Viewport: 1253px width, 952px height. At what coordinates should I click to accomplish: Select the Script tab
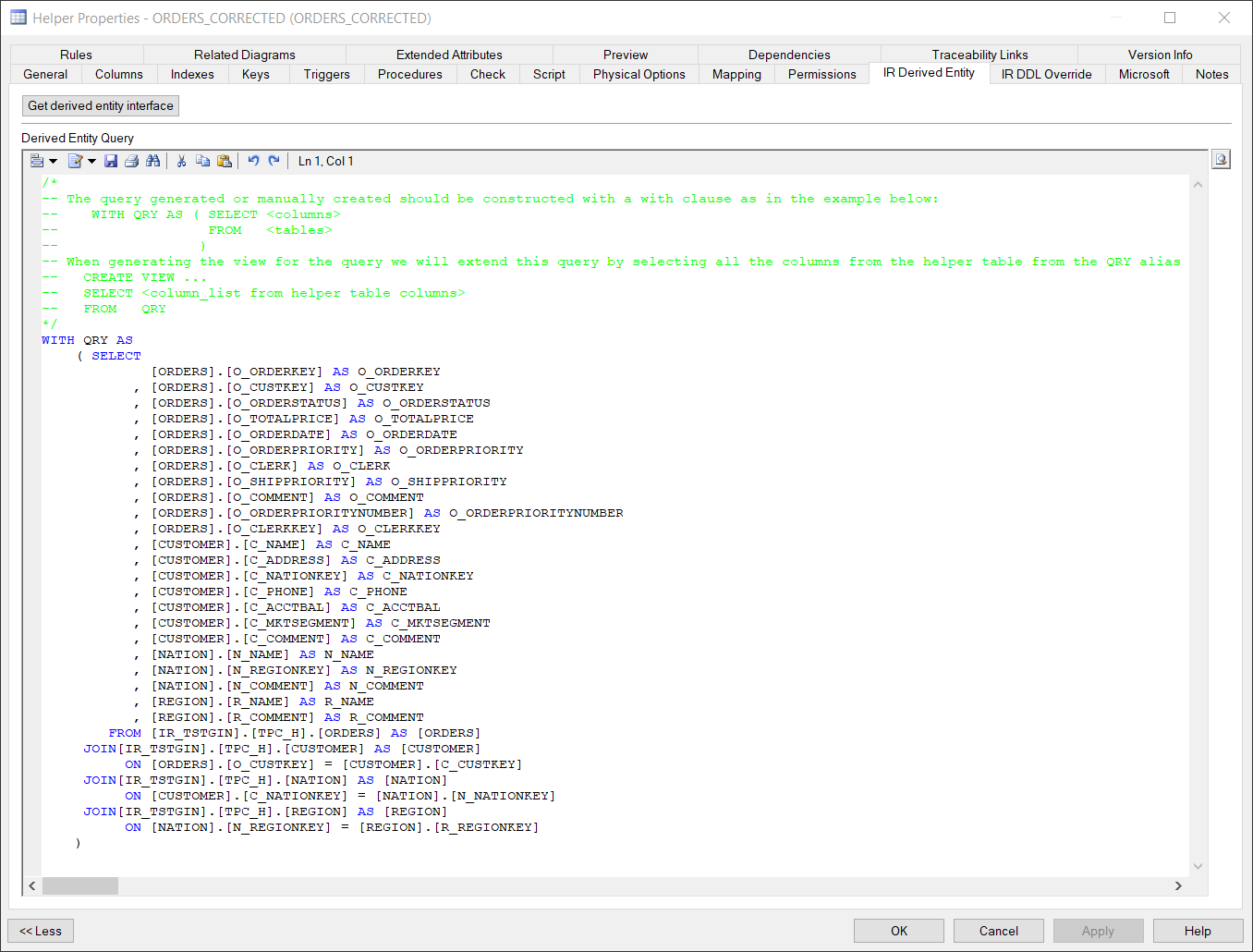[x=549, y=74]
